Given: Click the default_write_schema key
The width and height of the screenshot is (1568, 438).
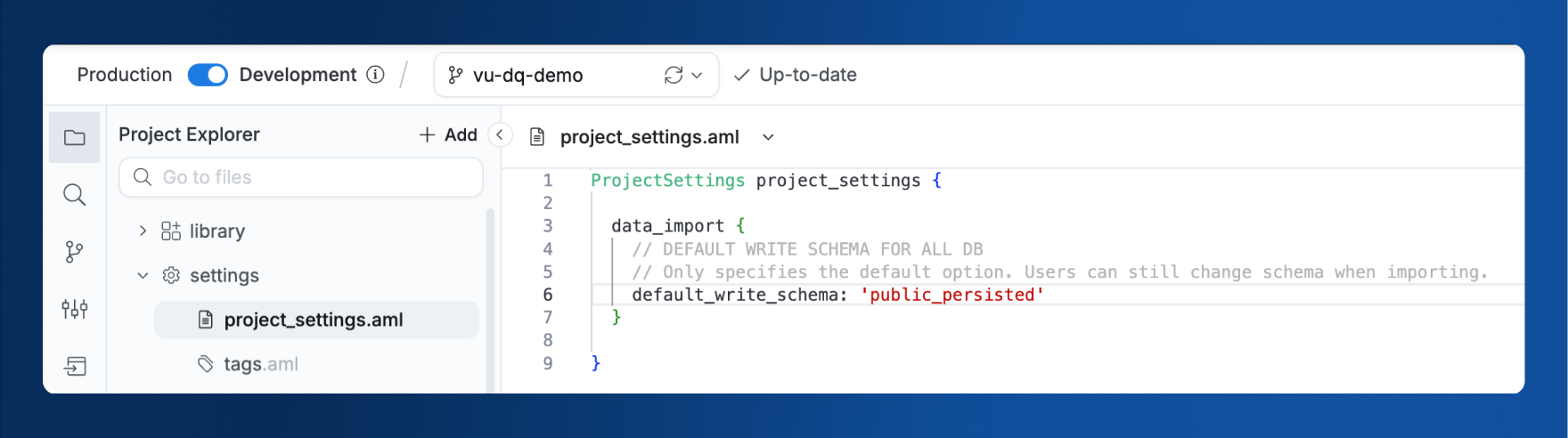Looking at the screenshot, I should pos(735,295).
